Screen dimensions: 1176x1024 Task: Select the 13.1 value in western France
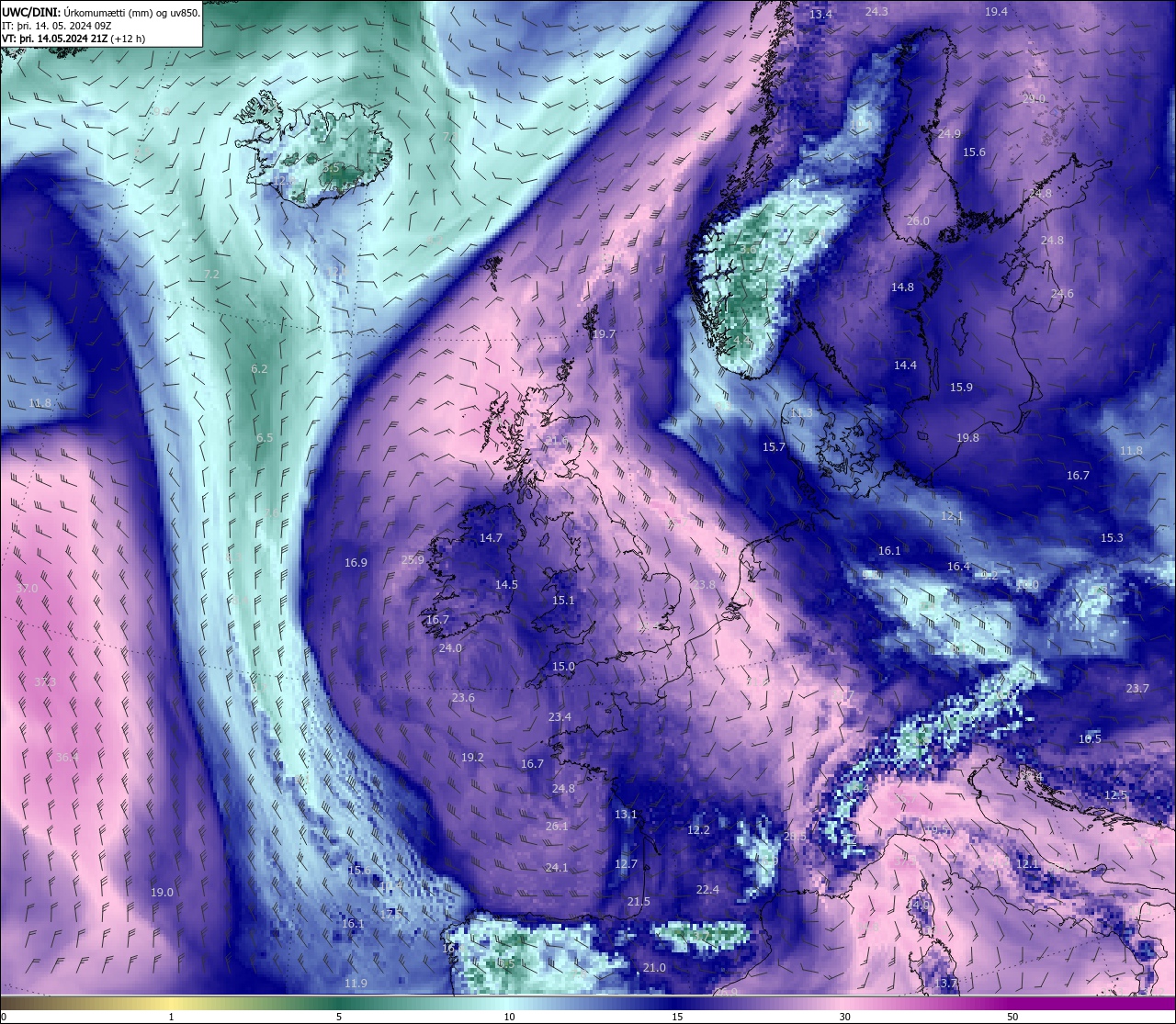point(626,814)
